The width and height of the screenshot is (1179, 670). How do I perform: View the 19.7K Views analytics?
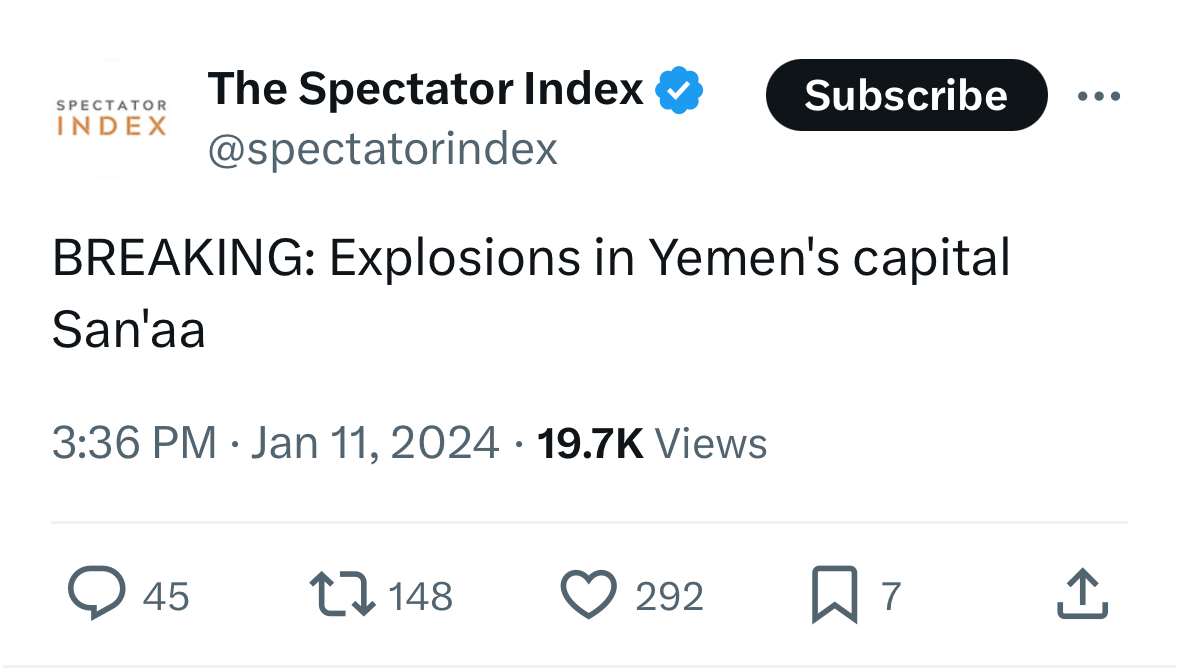[652, 443]
